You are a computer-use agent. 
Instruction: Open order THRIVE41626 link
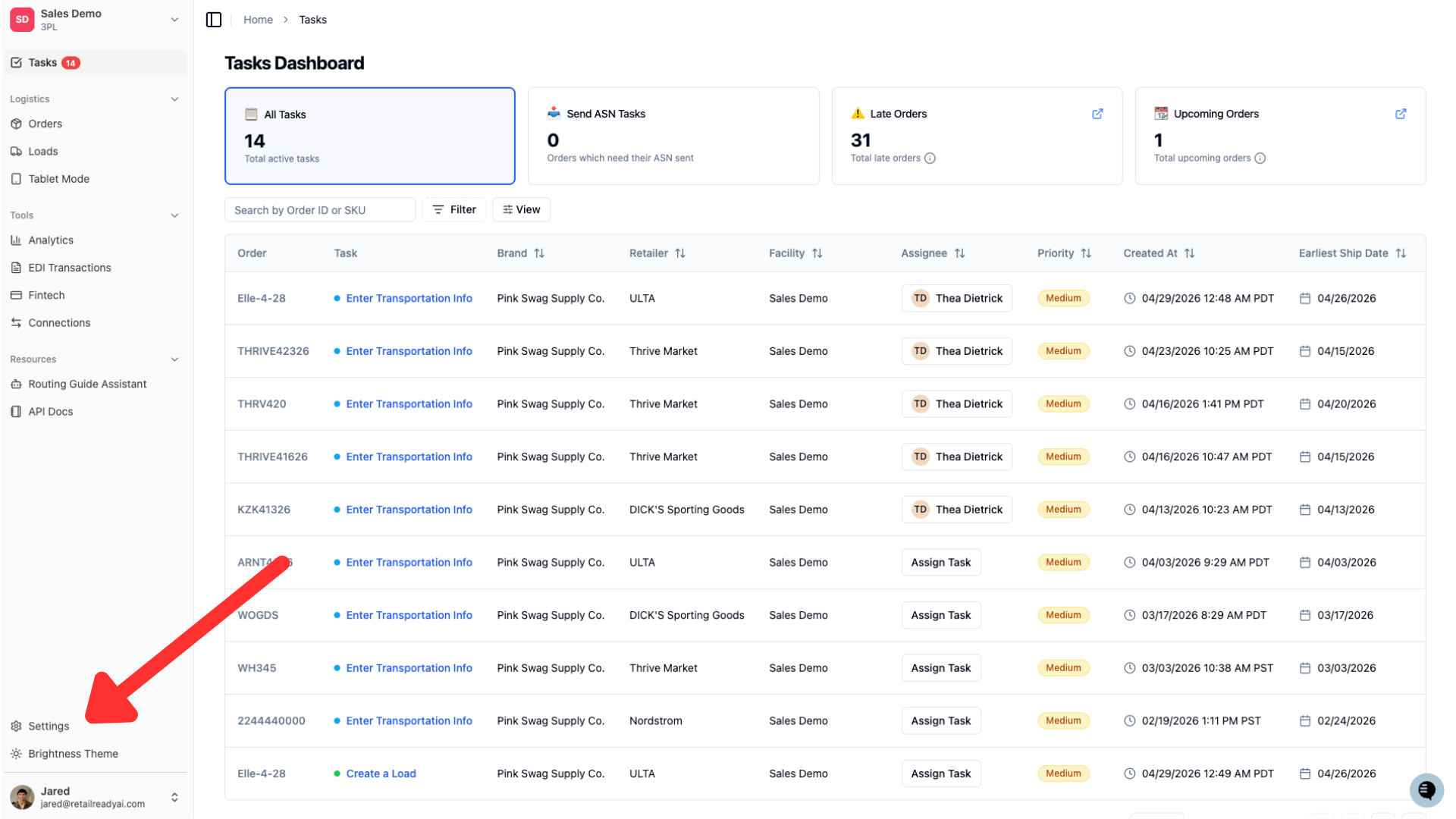point(272,457)
